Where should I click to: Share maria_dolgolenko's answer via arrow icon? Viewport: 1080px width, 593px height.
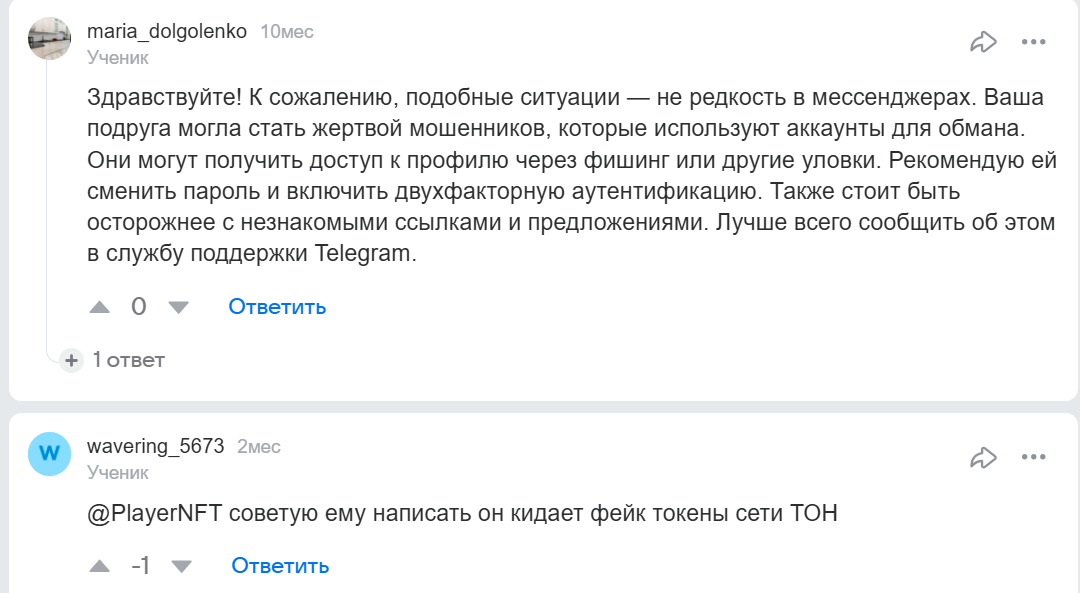click(x=984, y=42)
